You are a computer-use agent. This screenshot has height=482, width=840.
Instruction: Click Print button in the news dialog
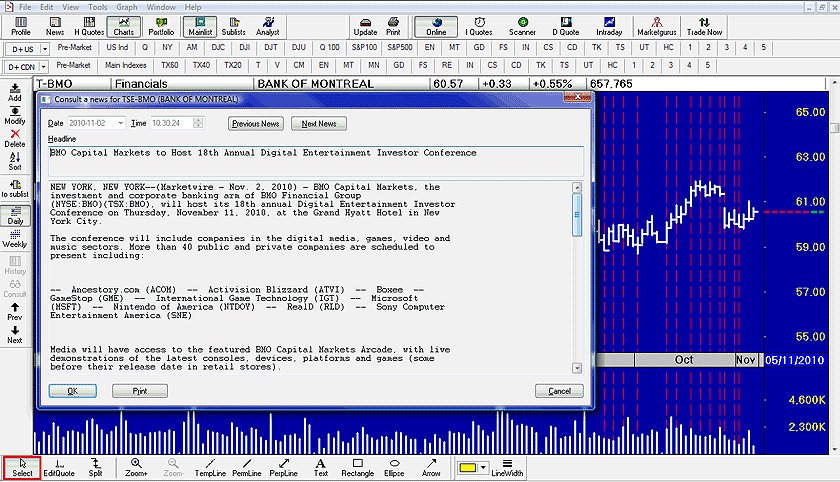pos(140,391)
